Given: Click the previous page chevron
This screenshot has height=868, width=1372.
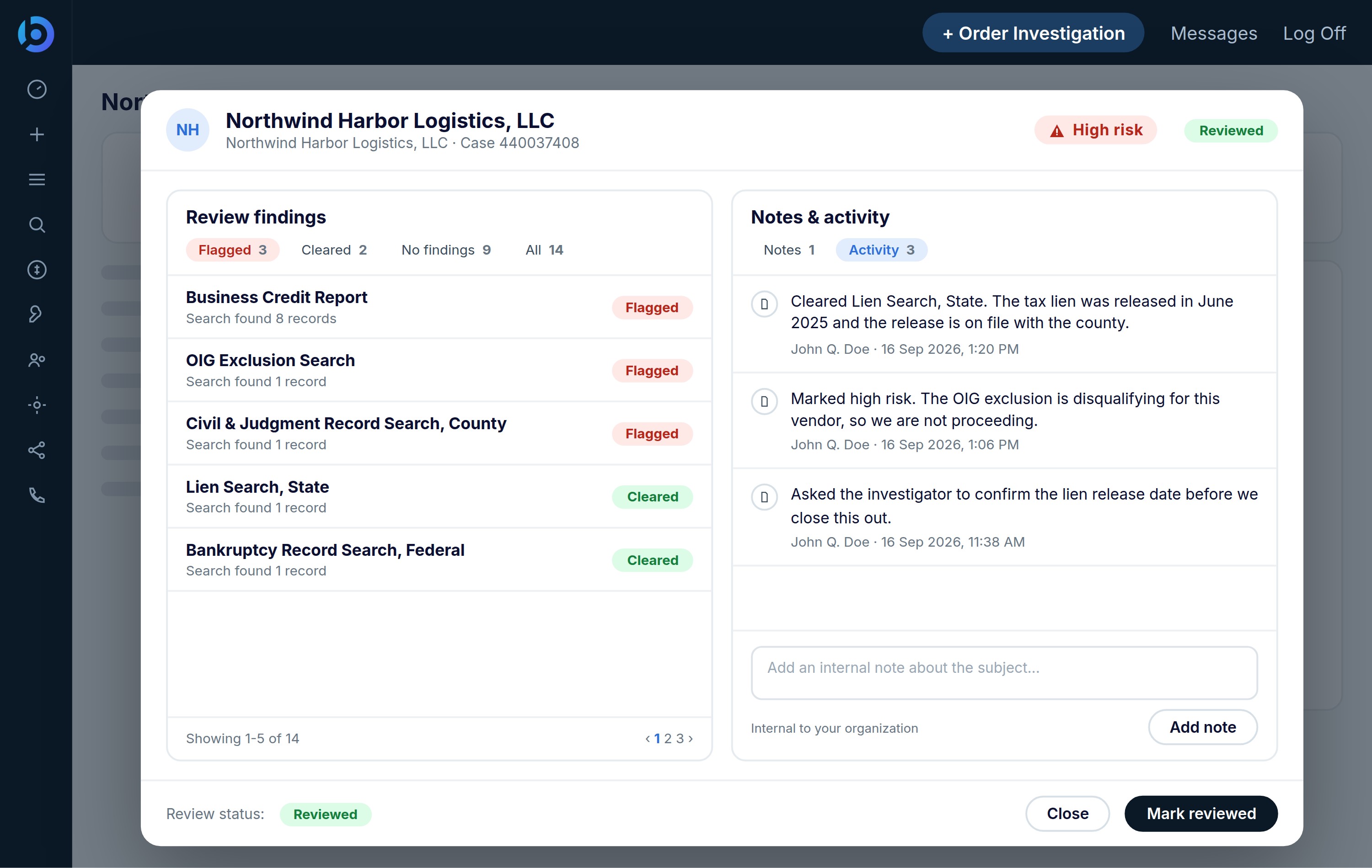Looking at the screenshot, I should point(647,739).
